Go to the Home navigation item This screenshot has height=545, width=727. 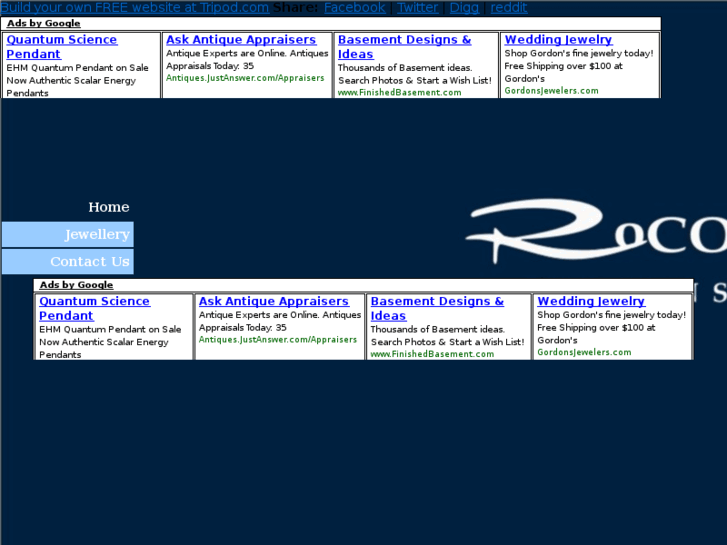[x=109, y=207]
